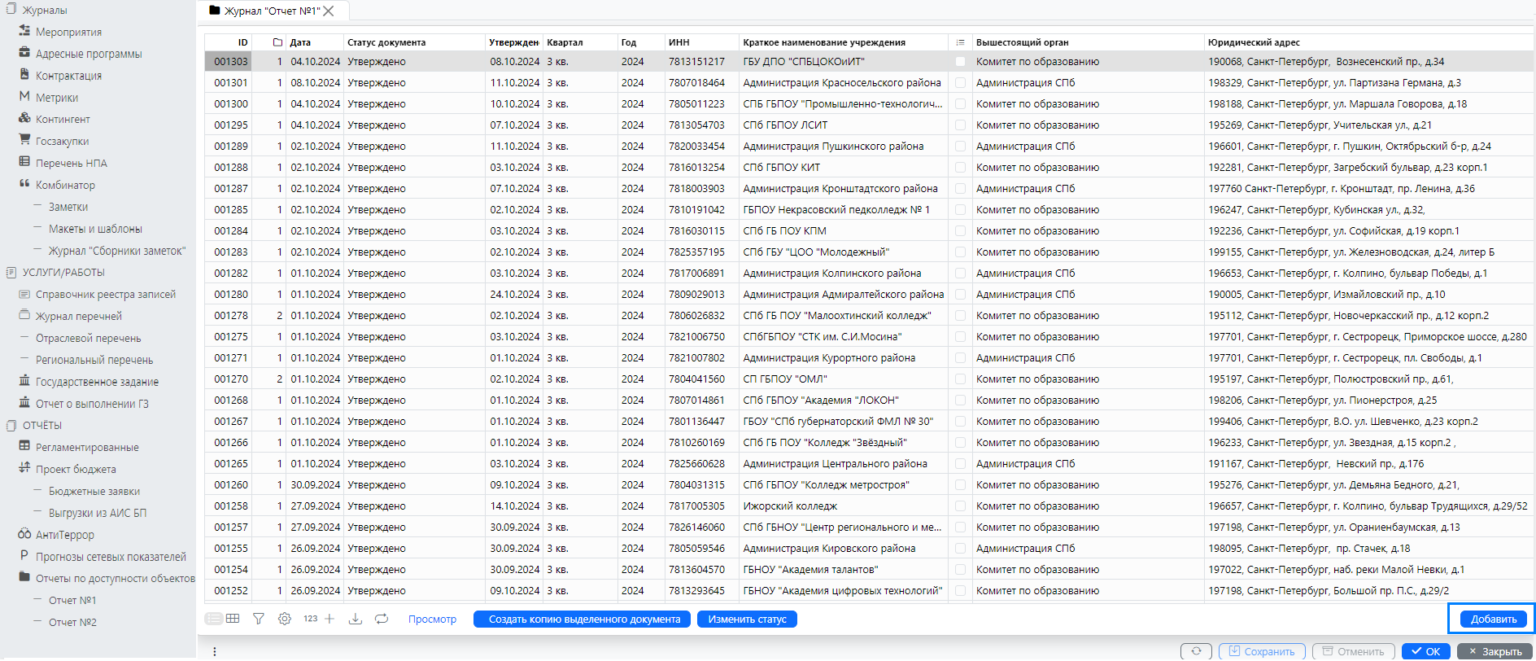Collapse the Журналы section in sidebar
This screenshot has height=661, width=1536.
click(x=45, y=10)
